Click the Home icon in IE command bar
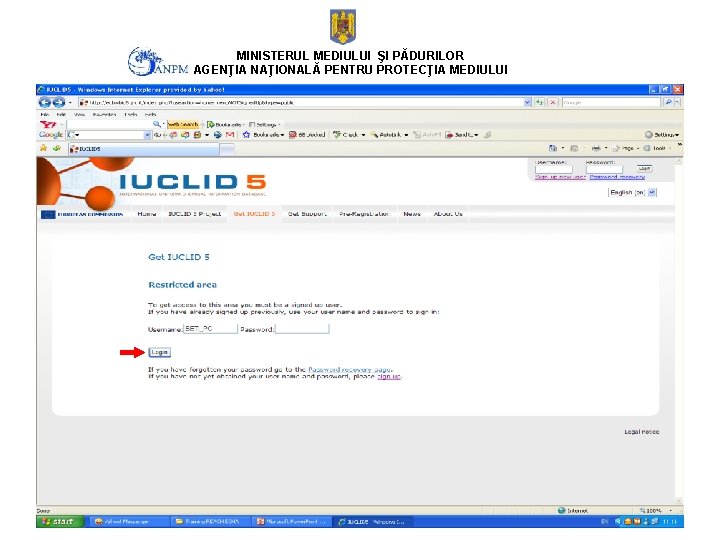 (x=553, y=148)
